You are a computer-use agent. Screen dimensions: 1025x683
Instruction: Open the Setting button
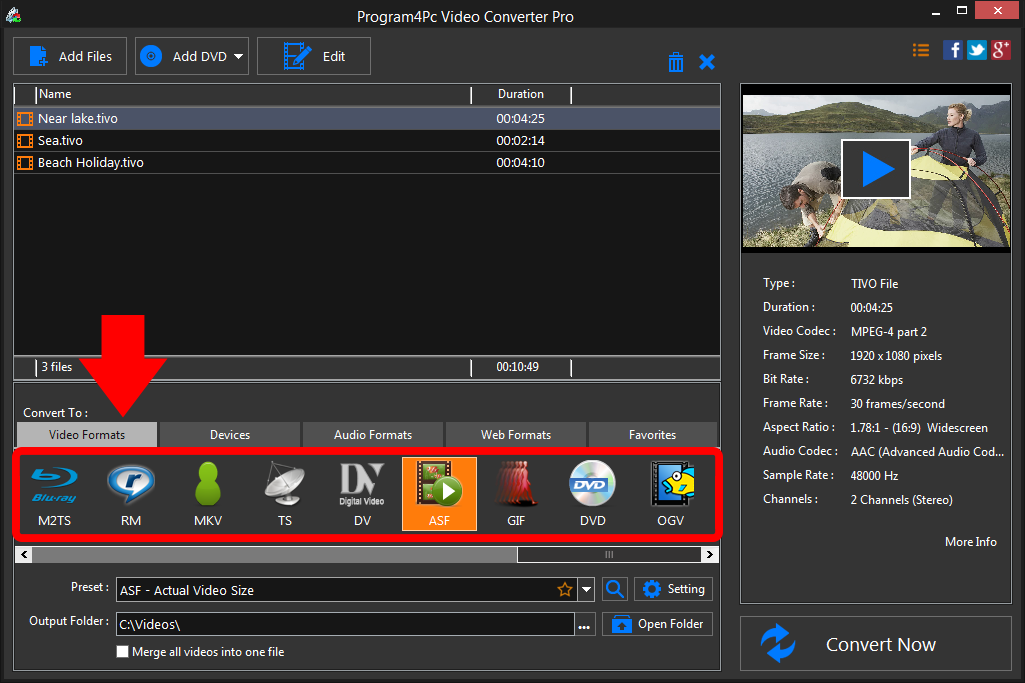(x=673, y=589)
